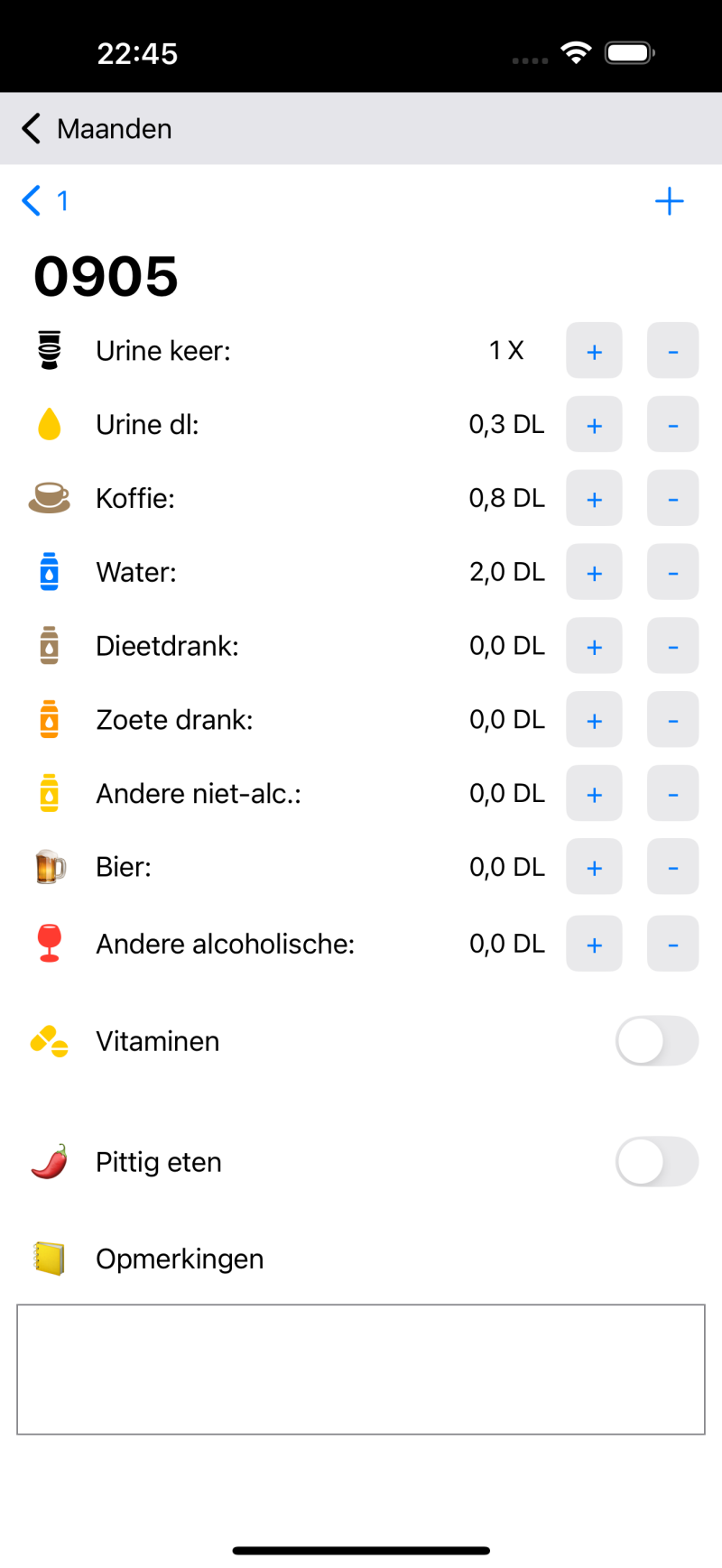Reduce Zoete drank with minus button
Image resolution: width=722 pixels, height=1568 pixels.
pyautogui.click(x=672, y=720)
